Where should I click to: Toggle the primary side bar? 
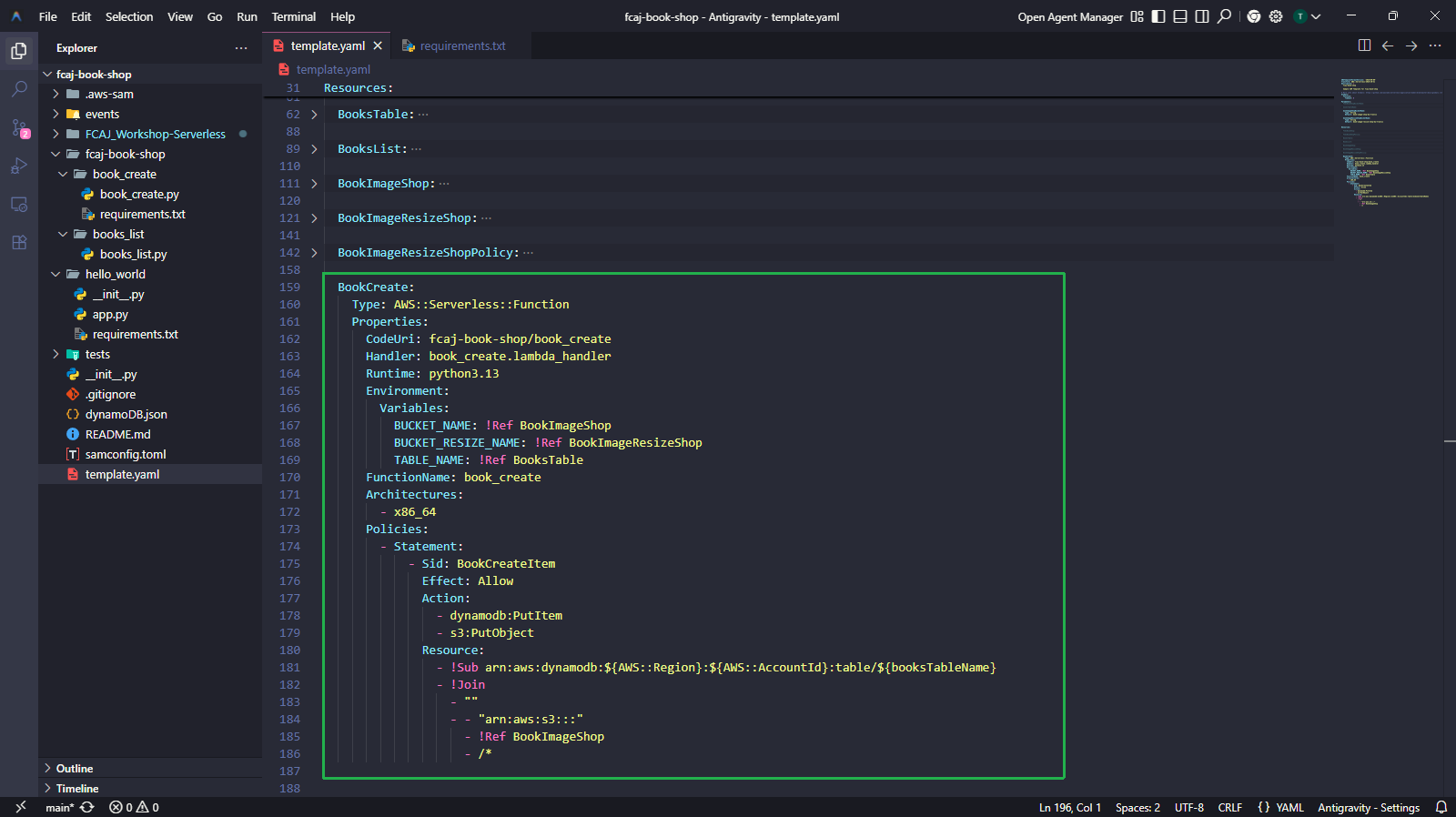1158,16
